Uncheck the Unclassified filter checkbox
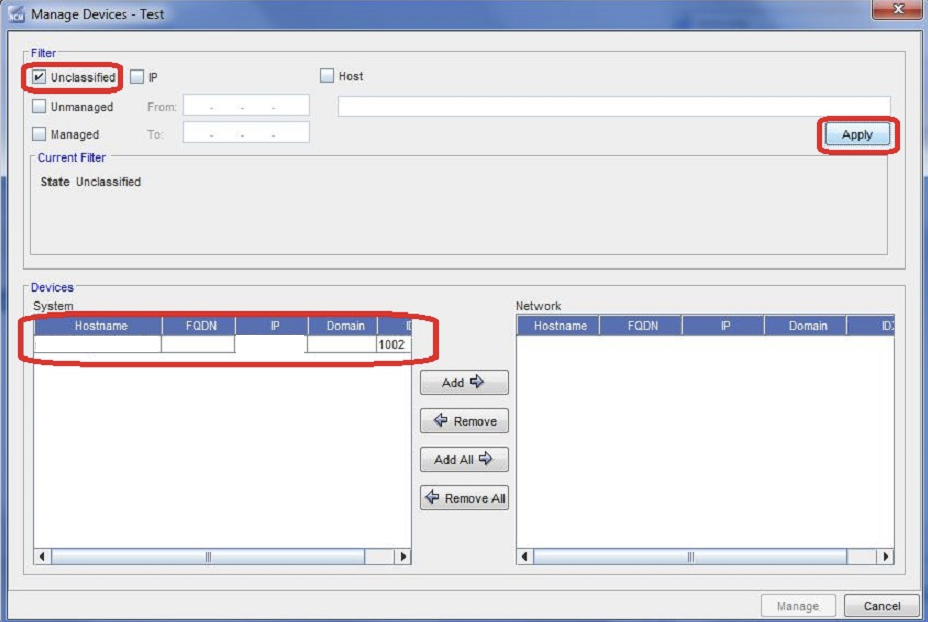This screenshot has height=622, width=928. coord(39,77)
